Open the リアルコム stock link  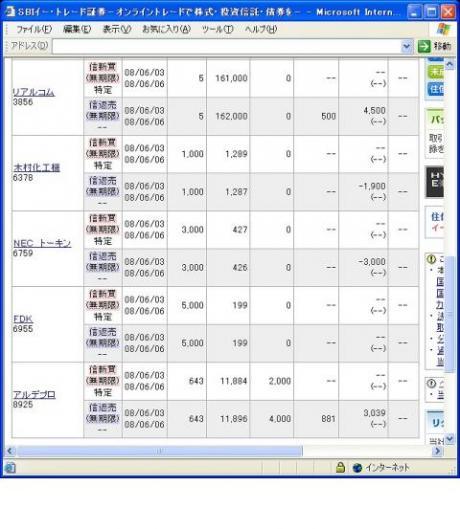33,92
